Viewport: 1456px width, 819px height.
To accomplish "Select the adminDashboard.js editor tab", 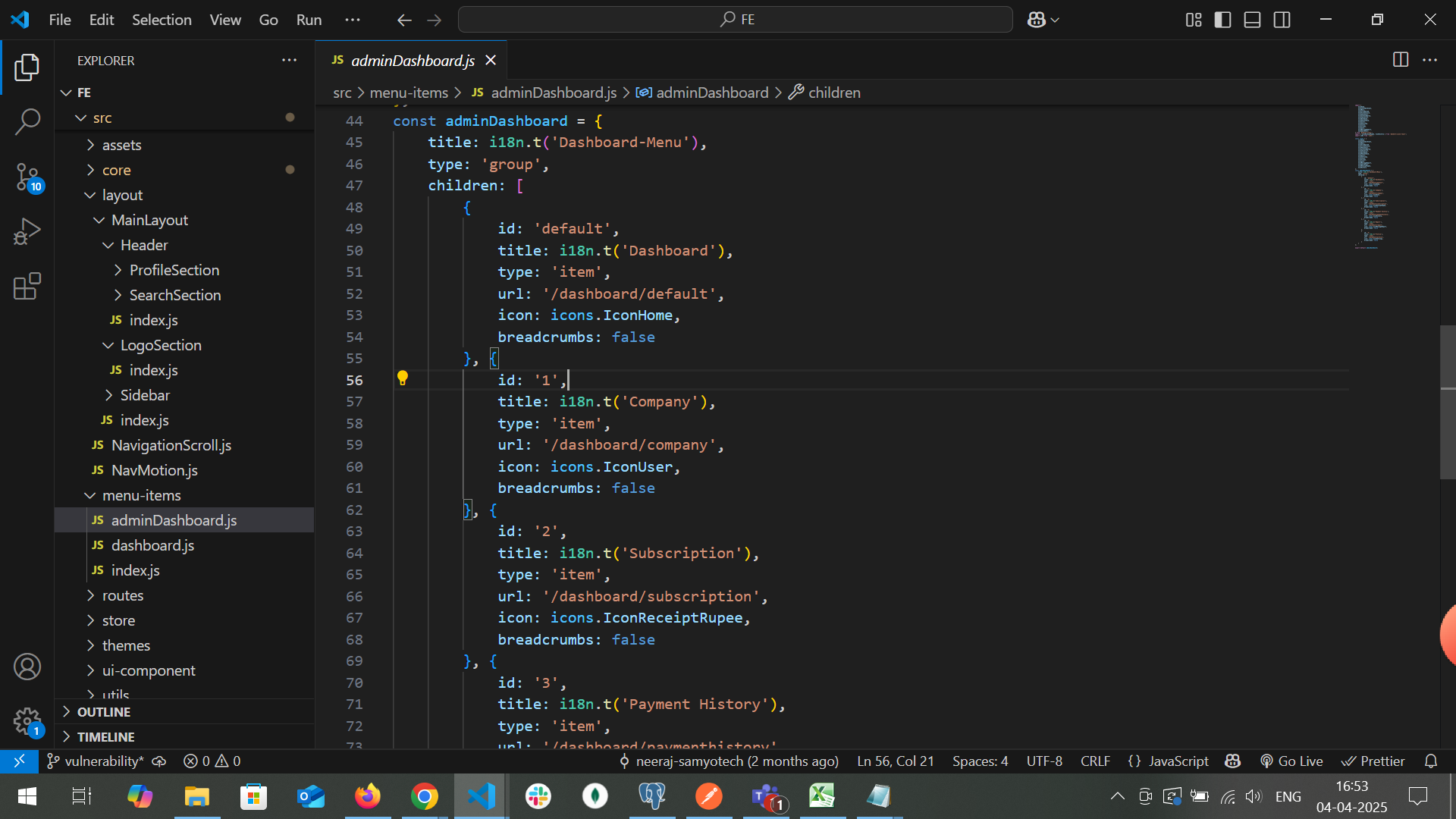I will pyautogui.click(x=412, y=61).
